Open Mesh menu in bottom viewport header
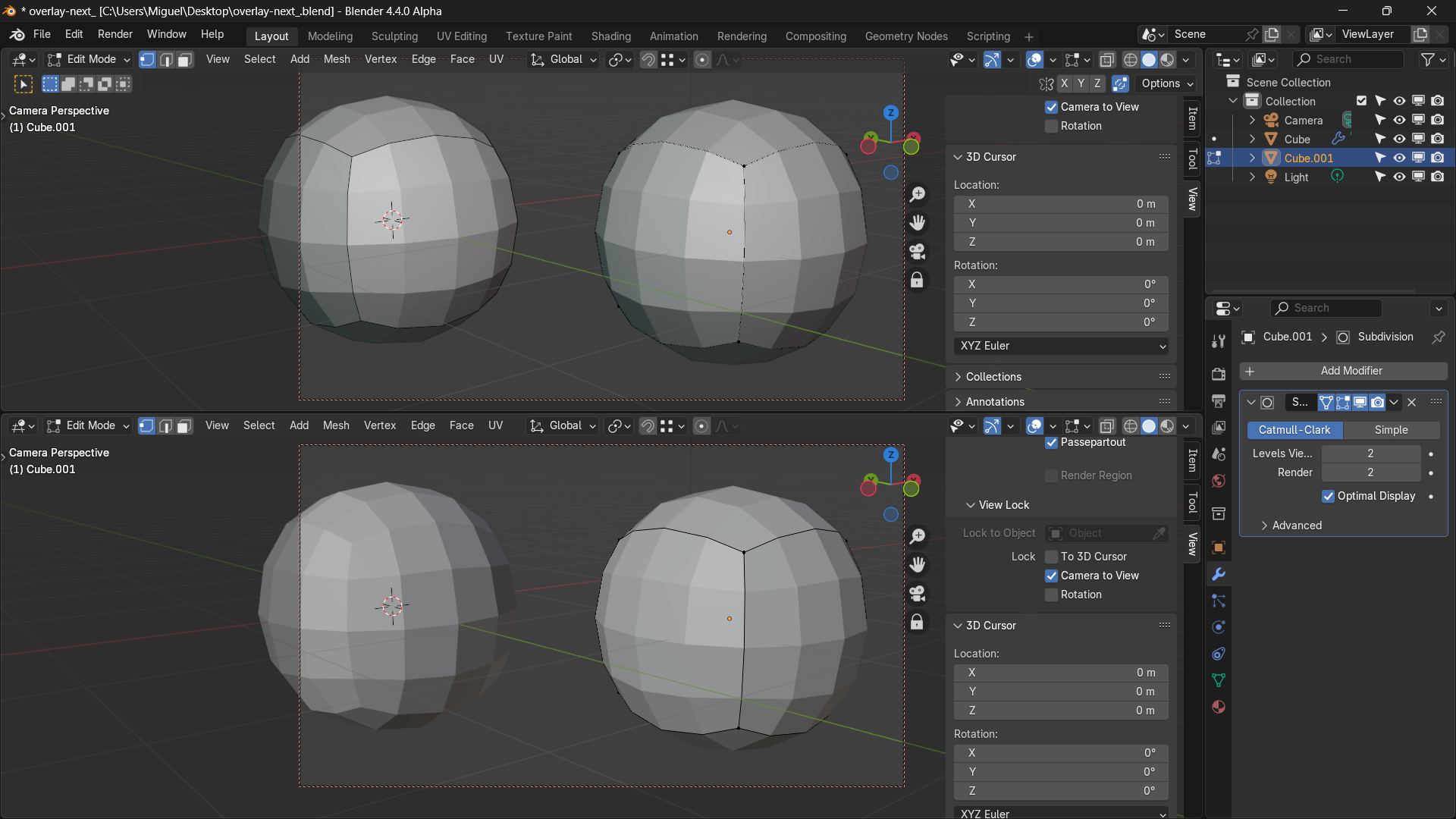 336,425
